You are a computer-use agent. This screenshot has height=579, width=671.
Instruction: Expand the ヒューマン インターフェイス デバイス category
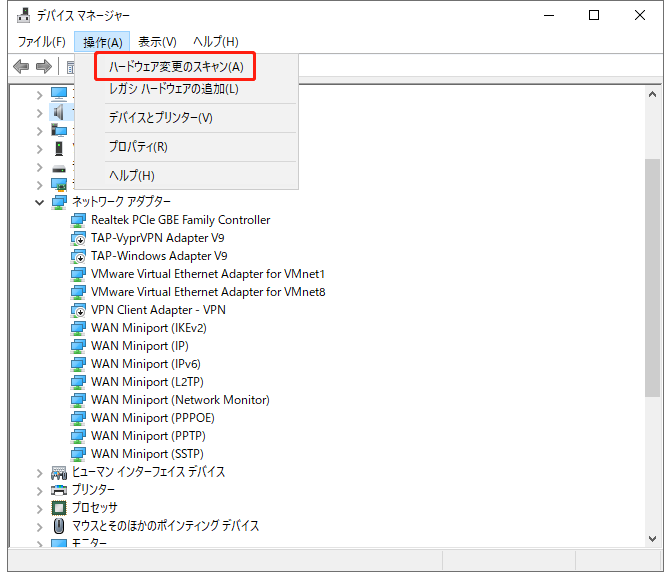[x=40, y=472]
